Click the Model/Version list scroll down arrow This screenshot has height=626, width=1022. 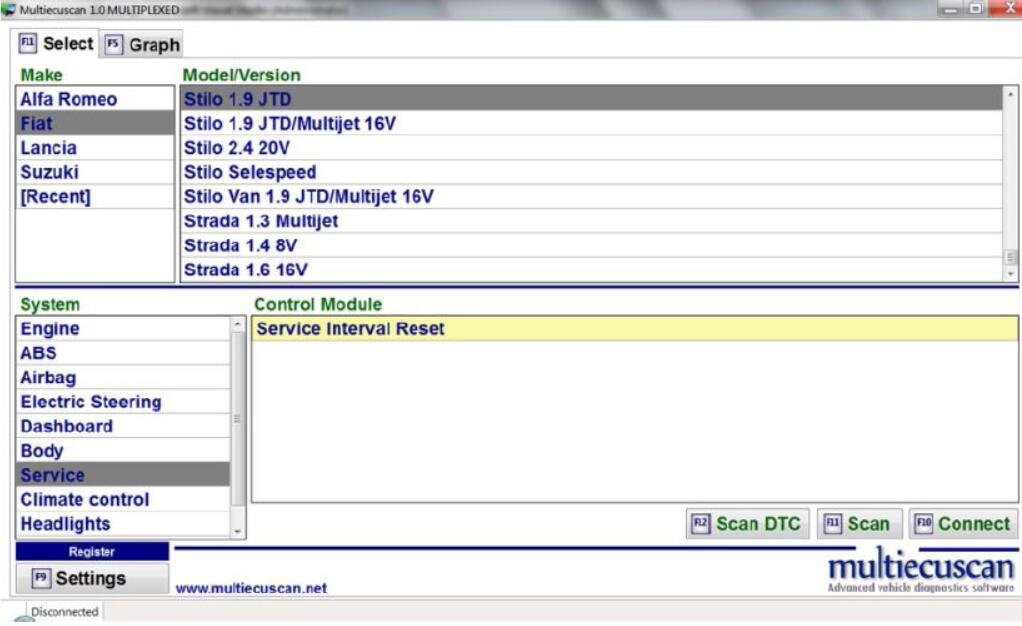point(1010,274)
